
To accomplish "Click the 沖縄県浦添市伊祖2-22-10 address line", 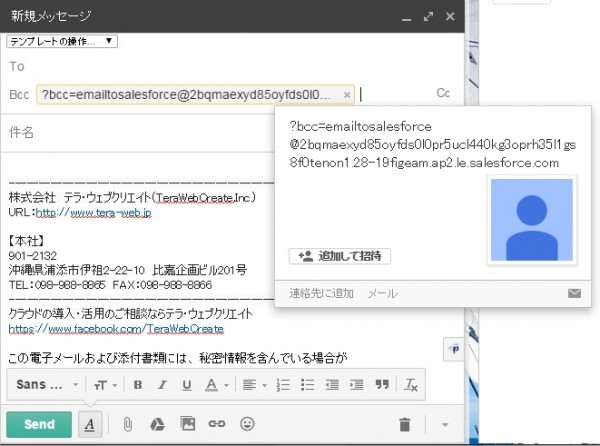I will point(127,270).
